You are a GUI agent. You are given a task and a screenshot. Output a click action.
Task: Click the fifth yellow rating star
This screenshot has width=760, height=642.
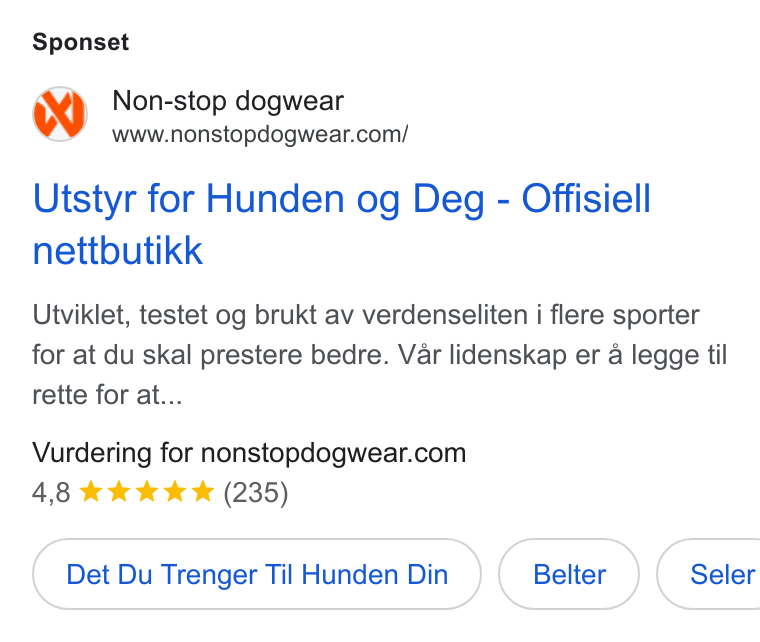pyautogui.click(x=203, y=492)
